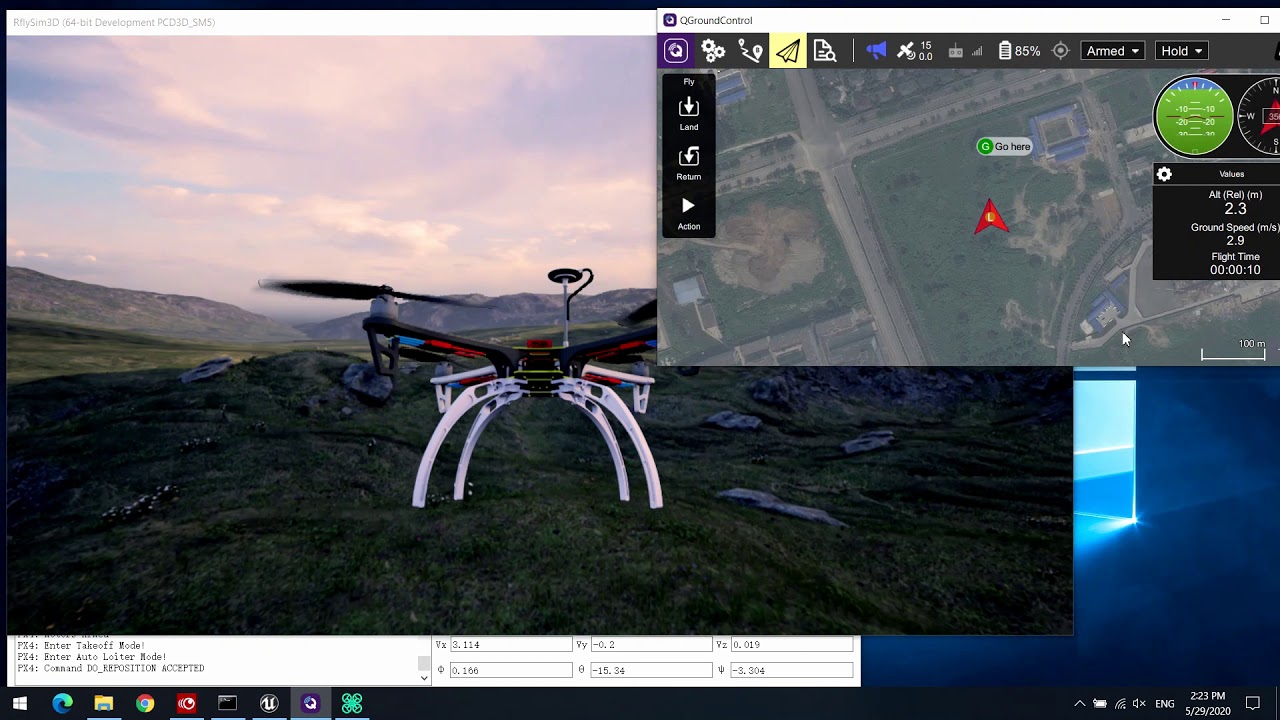Click the Vy input field

pyautogui.click(x=651, y=645)
